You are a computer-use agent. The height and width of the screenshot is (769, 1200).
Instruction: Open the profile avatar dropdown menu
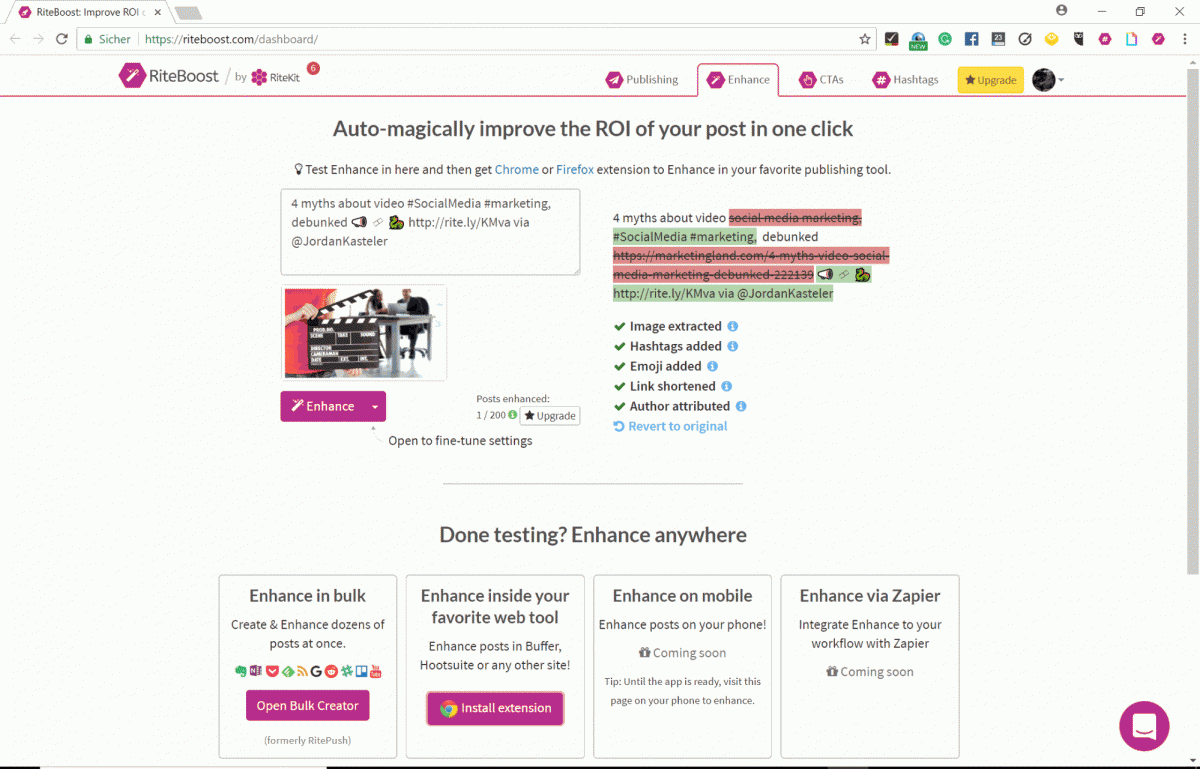1047,80
